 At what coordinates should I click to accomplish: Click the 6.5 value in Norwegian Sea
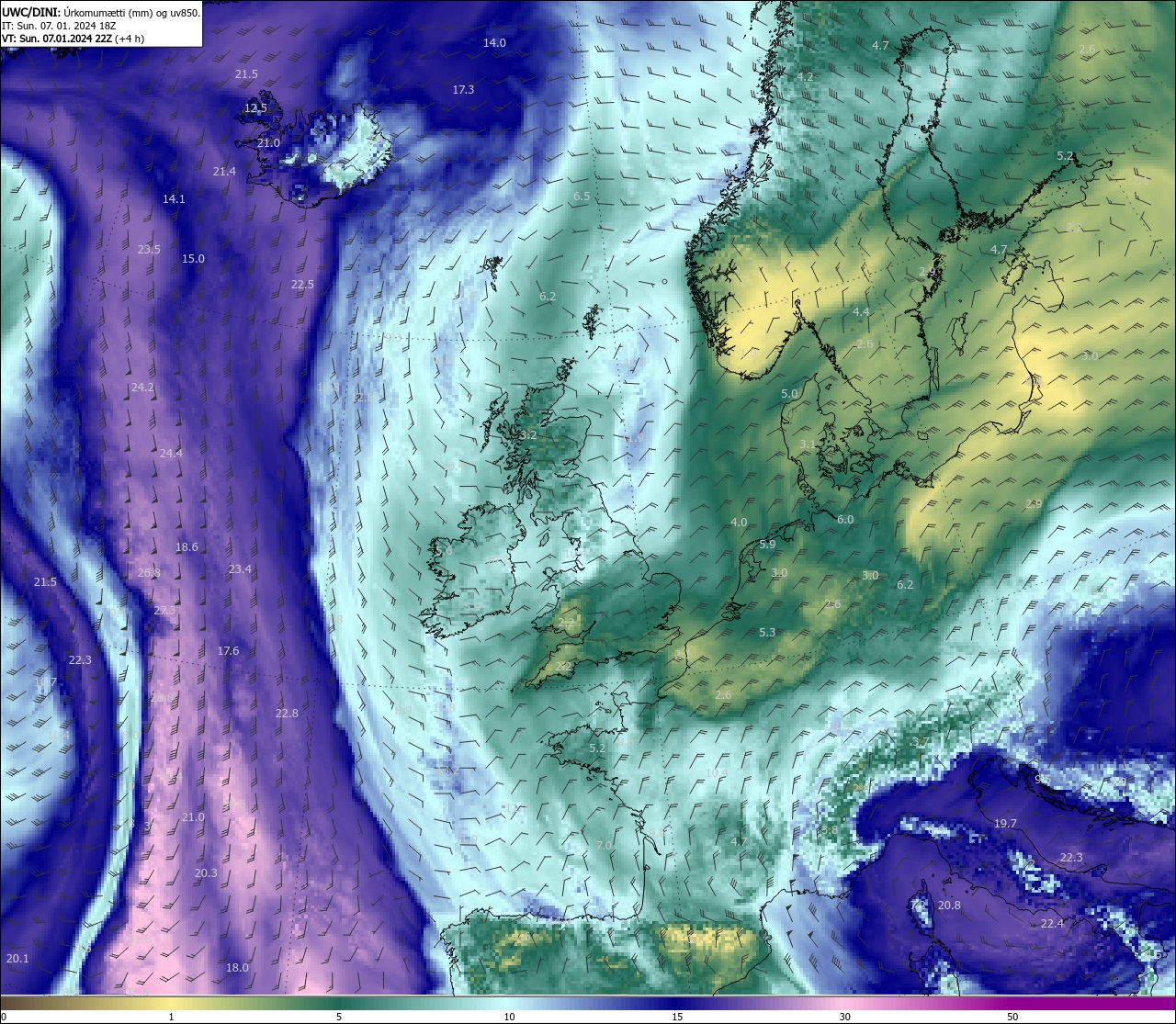pyautogui.click(x=582, y=197)
